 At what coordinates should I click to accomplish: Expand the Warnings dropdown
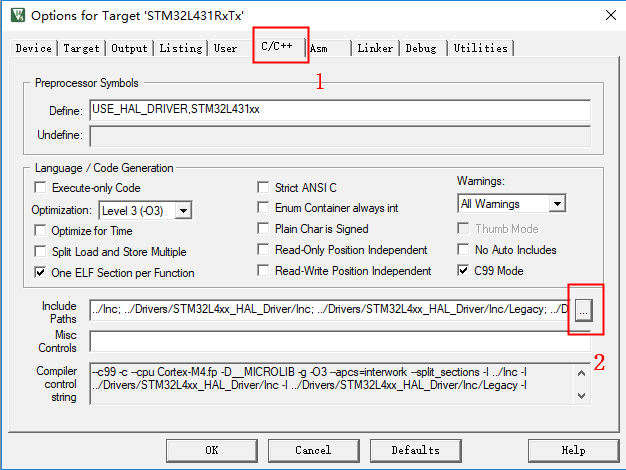click(x=557, y=204)
